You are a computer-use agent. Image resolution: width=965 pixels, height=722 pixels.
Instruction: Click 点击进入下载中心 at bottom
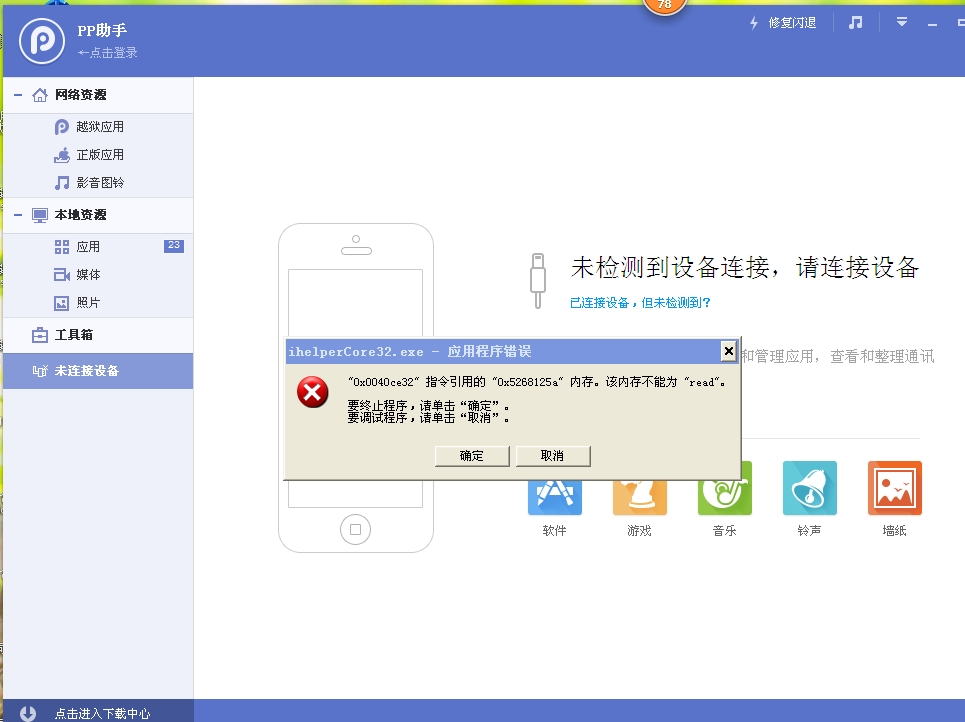click(x=102, y=713)
